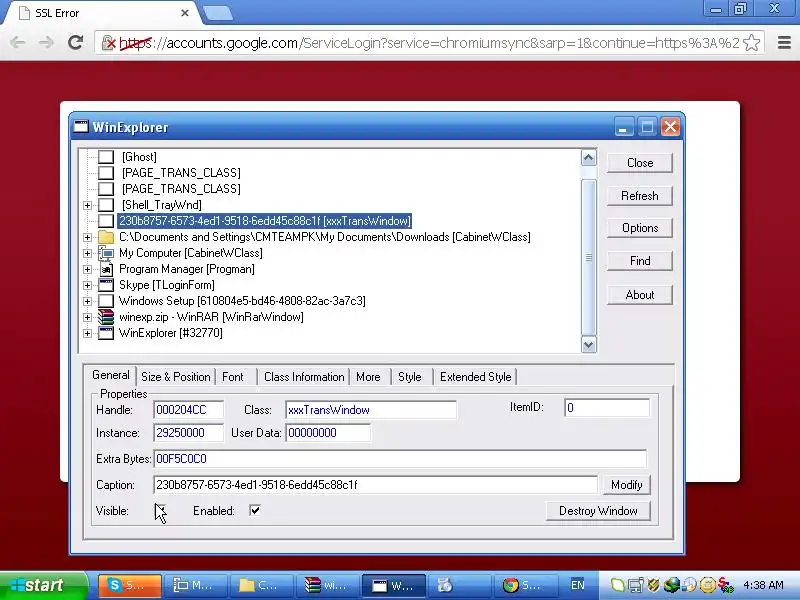The image size is (800, 600).
Task: Click the Find button
Action: (x=640, y=261)
